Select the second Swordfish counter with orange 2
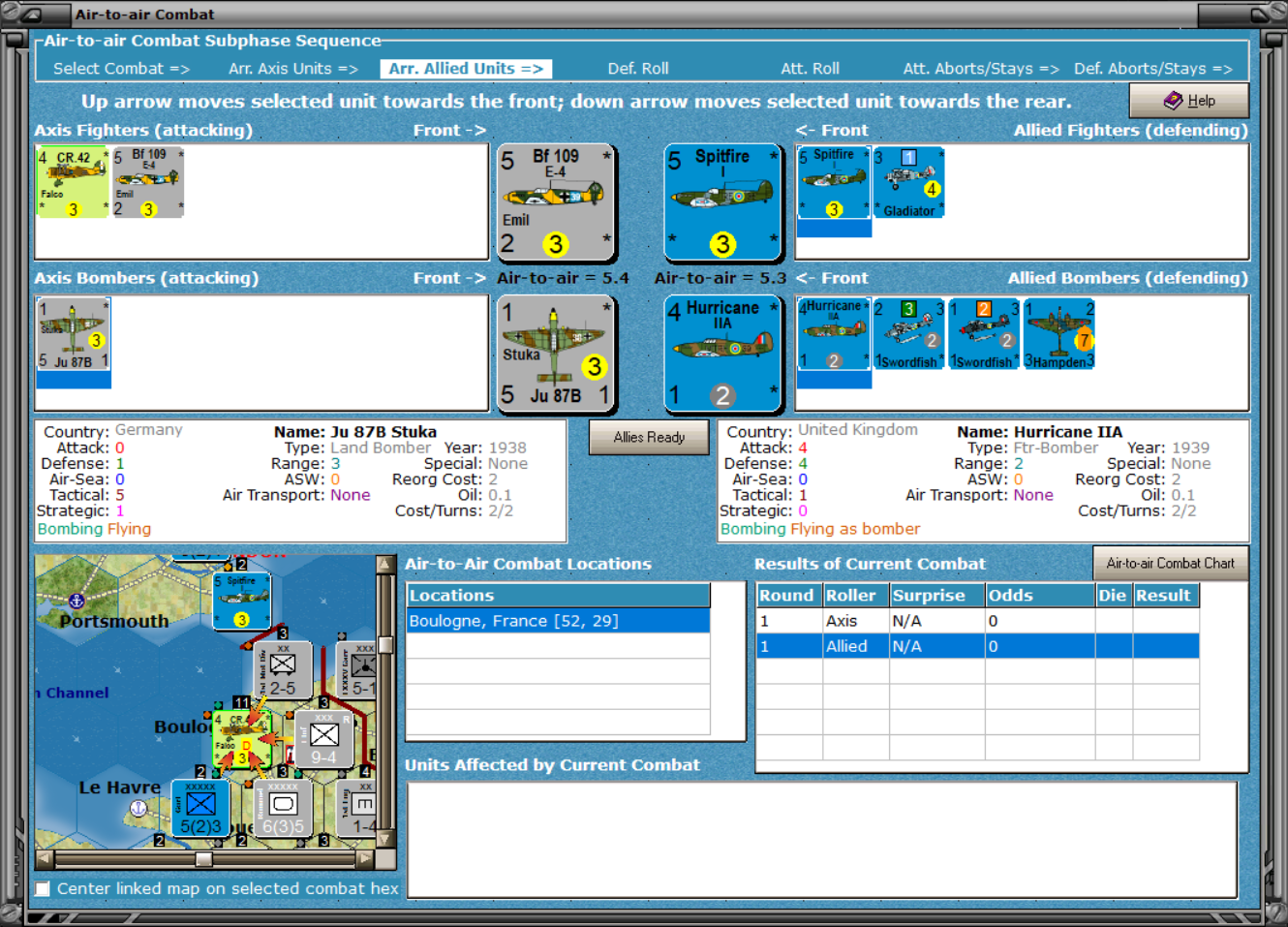This screenshot has height=927, width=1288. point(984,333)
